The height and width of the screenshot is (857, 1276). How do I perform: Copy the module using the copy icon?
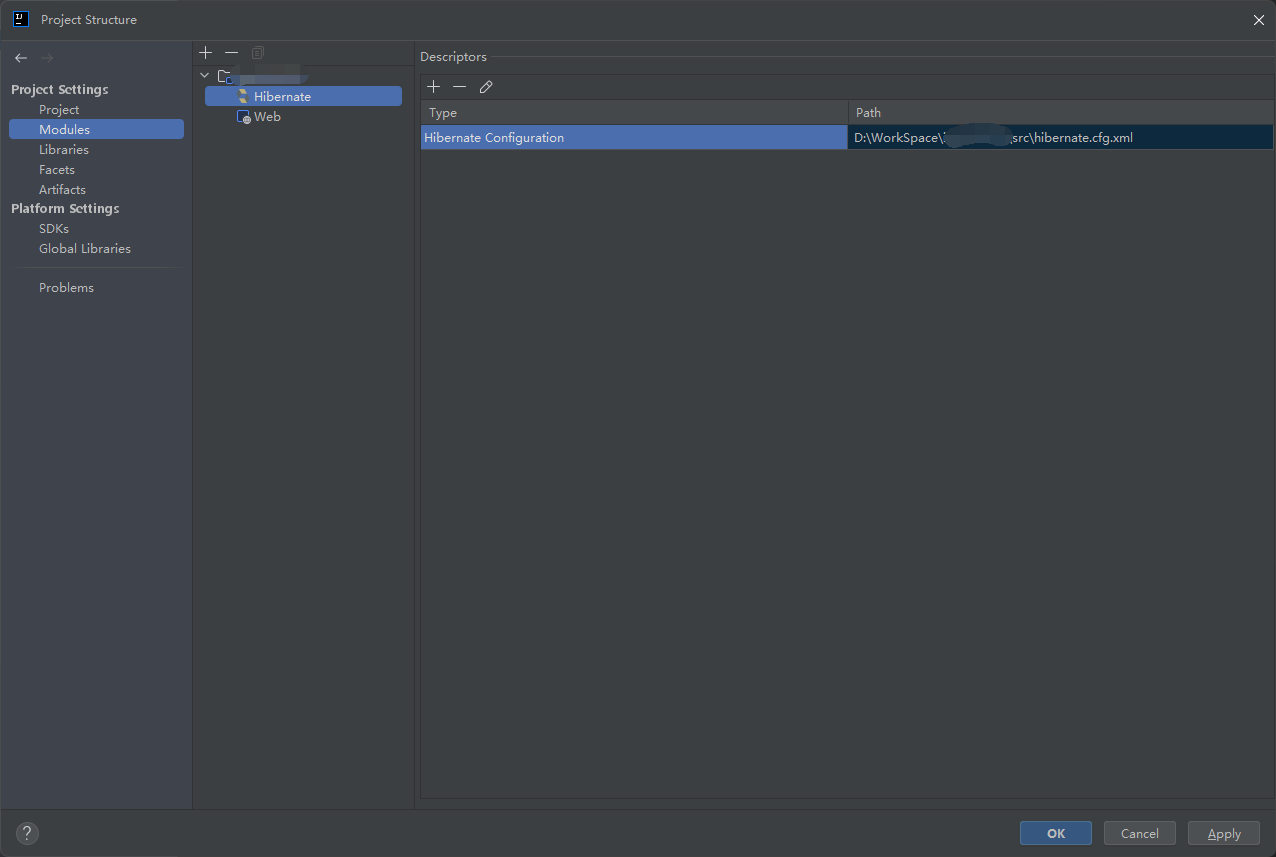(x=258, y=52)
